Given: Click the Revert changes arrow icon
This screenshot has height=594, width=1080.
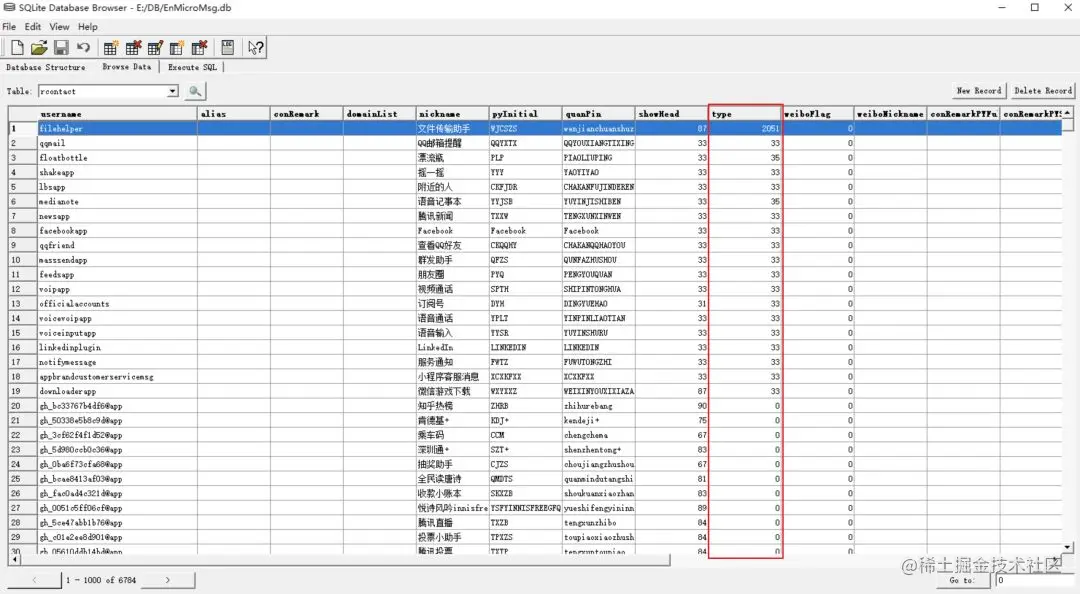Looking at the screenshot, I should (83, 48).
